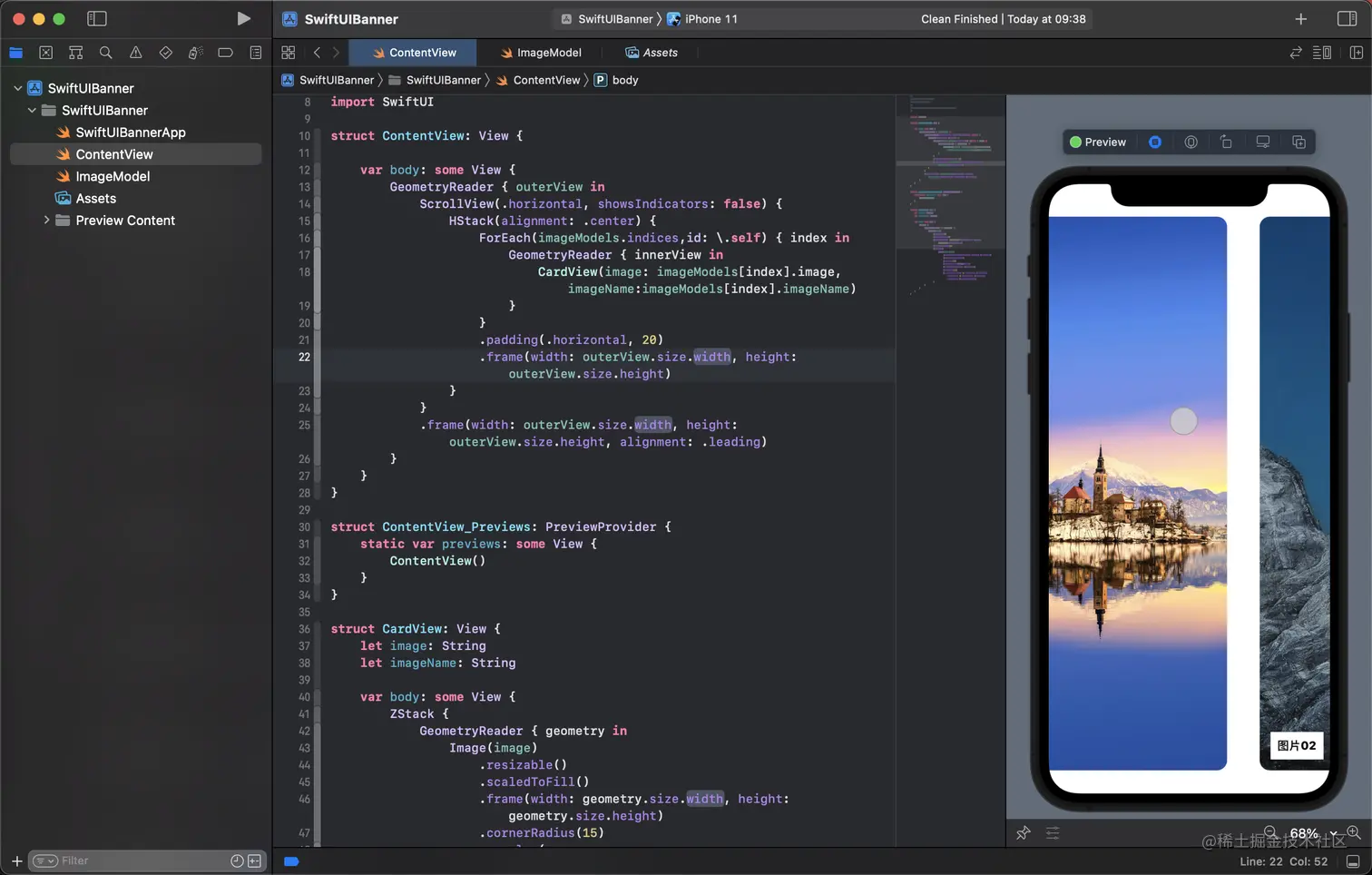Run the SwiftUIBanner scheme with the play button

[243, 18]
